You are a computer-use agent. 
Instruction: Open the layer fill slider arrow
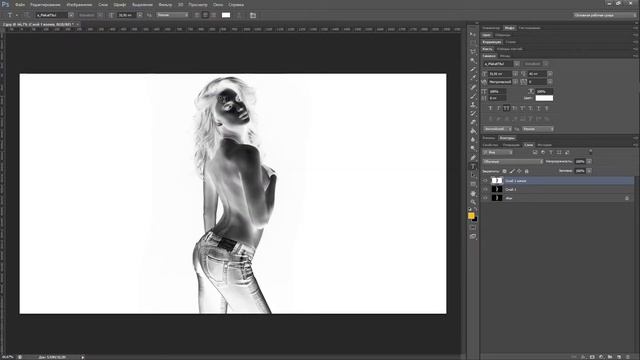(x=589, y=171)
